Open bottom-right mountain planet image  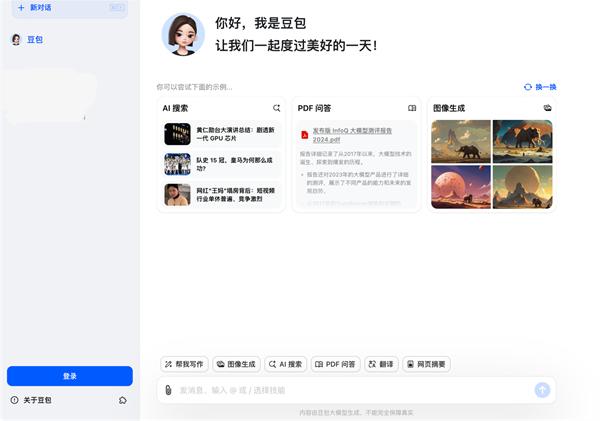(523, 187)
